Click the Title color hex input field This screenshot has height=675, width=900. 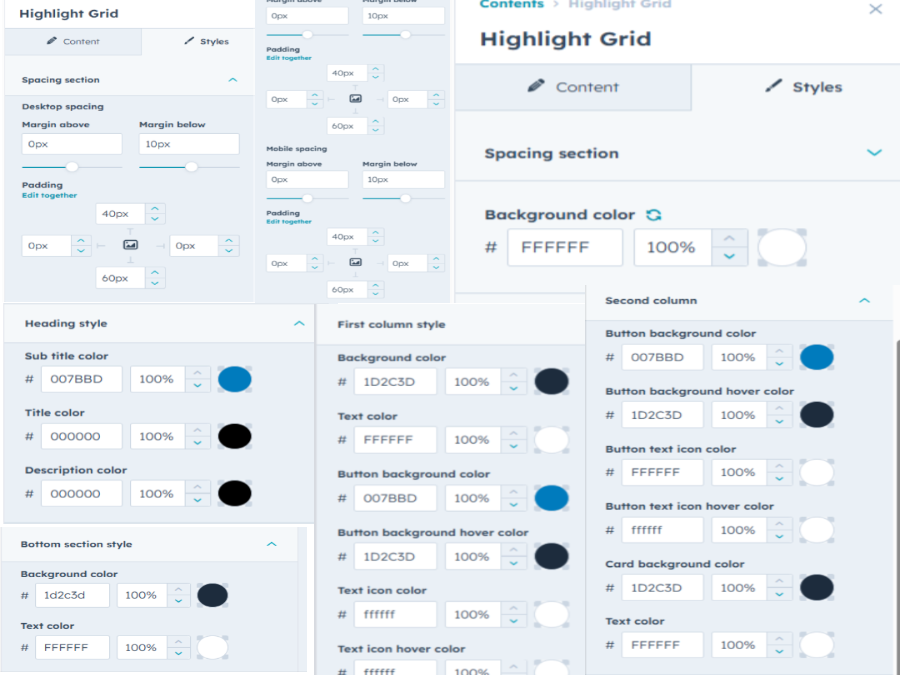coord(82,436)
